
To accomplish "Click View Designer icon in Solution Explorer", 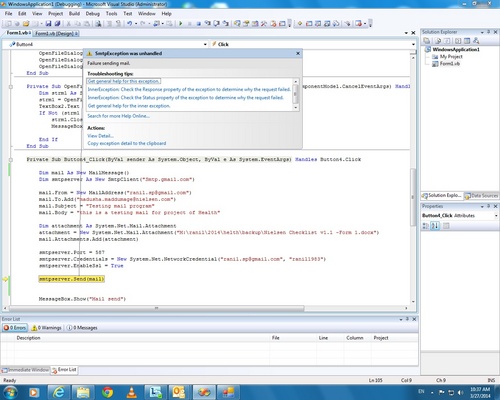I will [x=467, y=41].
